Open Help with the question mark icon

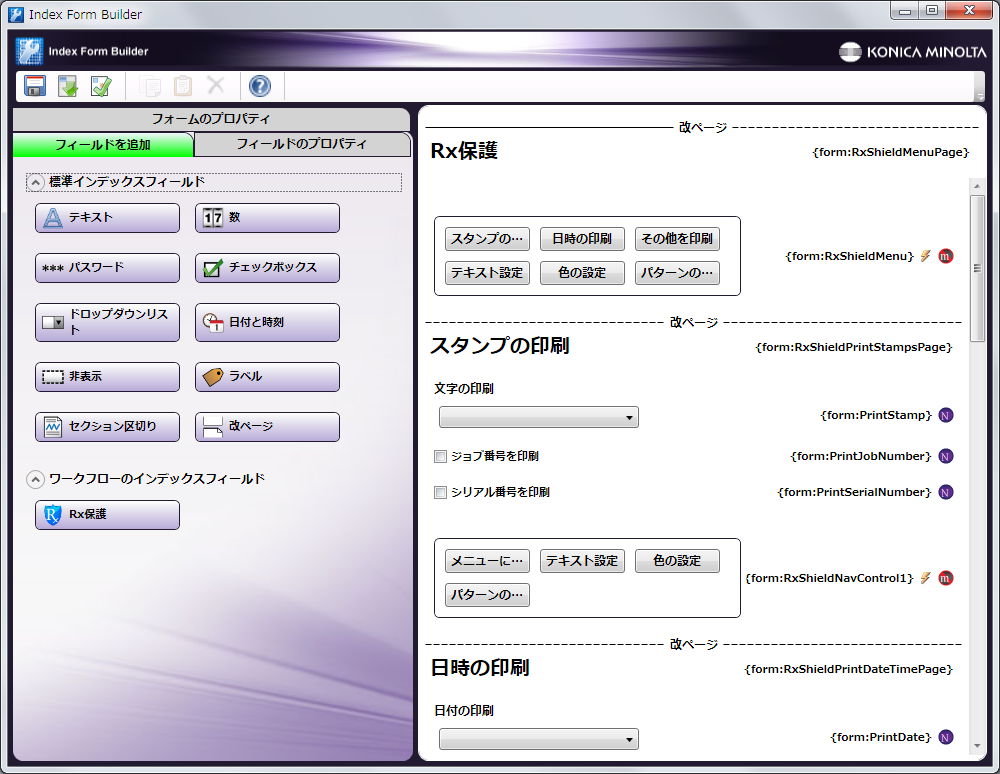260,85
